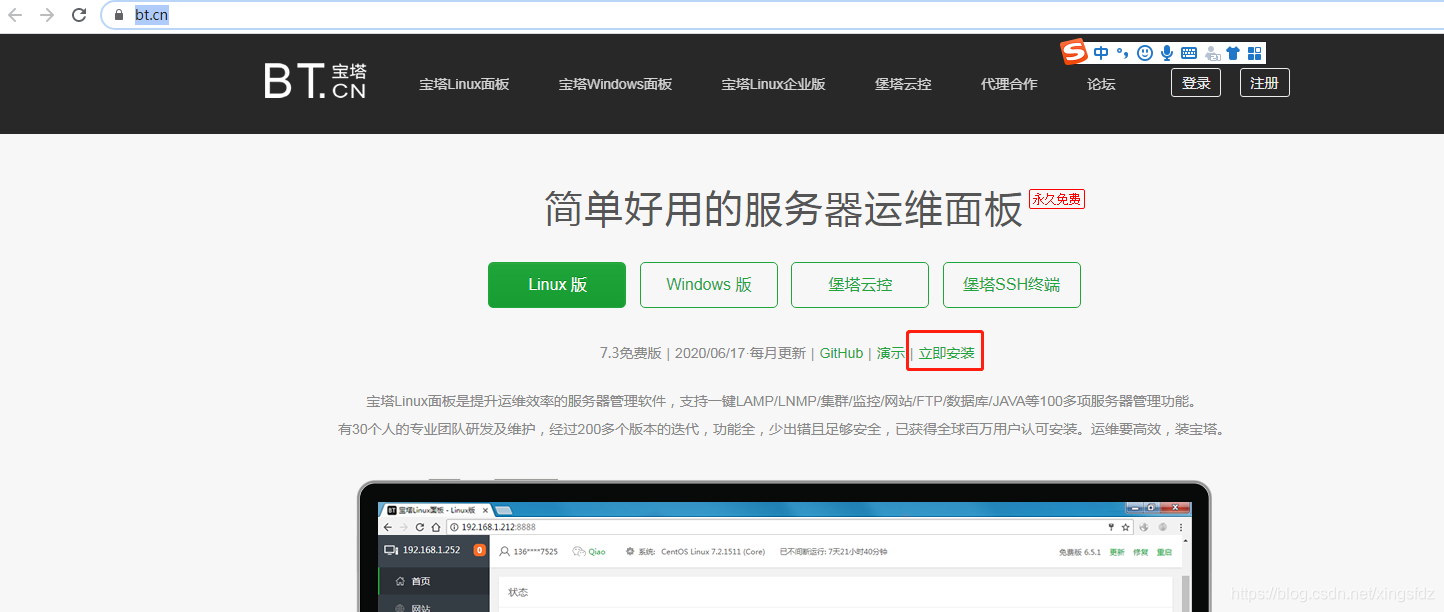Click the 7.3免费版 version text
The width and height of the screenshot is (1444, 612).
coord(631,353)
